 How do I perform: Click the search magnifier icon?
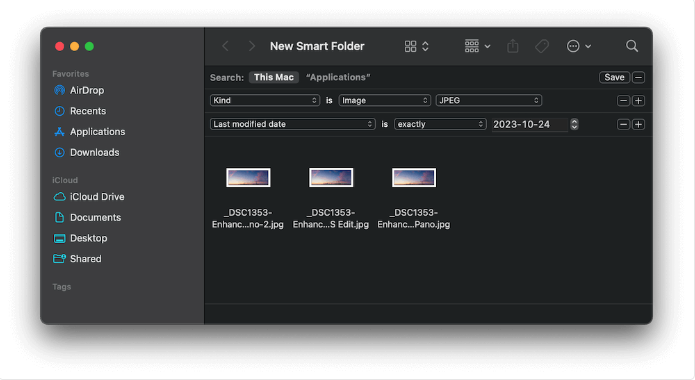coord(632,46)
